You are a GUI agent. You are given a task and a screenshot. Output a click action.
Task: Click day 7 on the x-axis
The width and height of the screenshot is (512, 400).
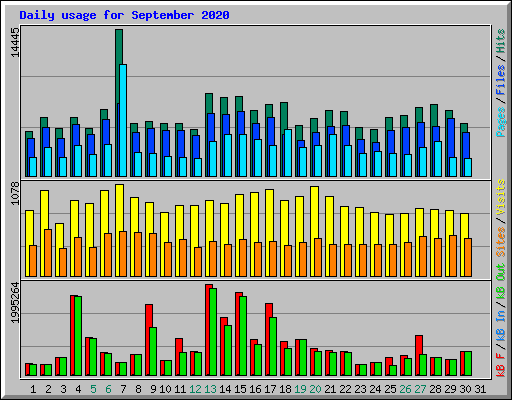click(x=123, y=389)
